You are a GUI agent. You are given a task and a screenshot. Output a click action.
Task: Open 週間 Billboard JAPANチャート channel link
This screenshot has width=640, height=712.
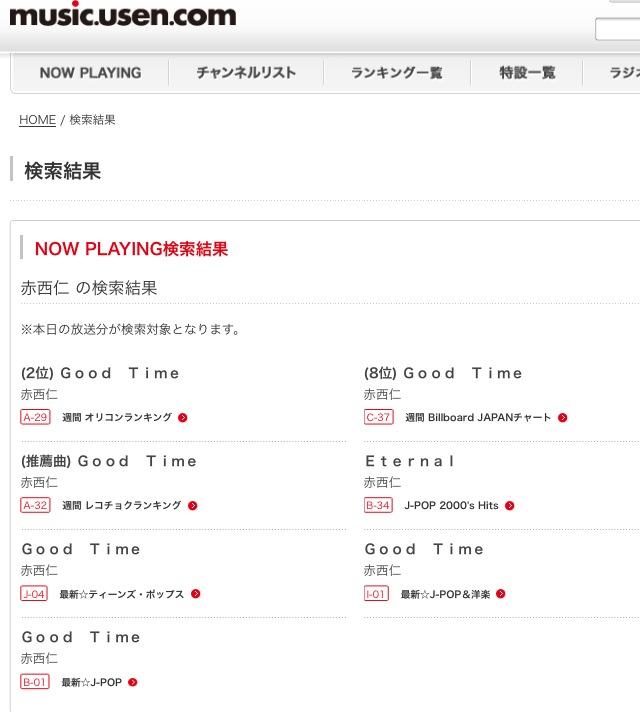478,417
